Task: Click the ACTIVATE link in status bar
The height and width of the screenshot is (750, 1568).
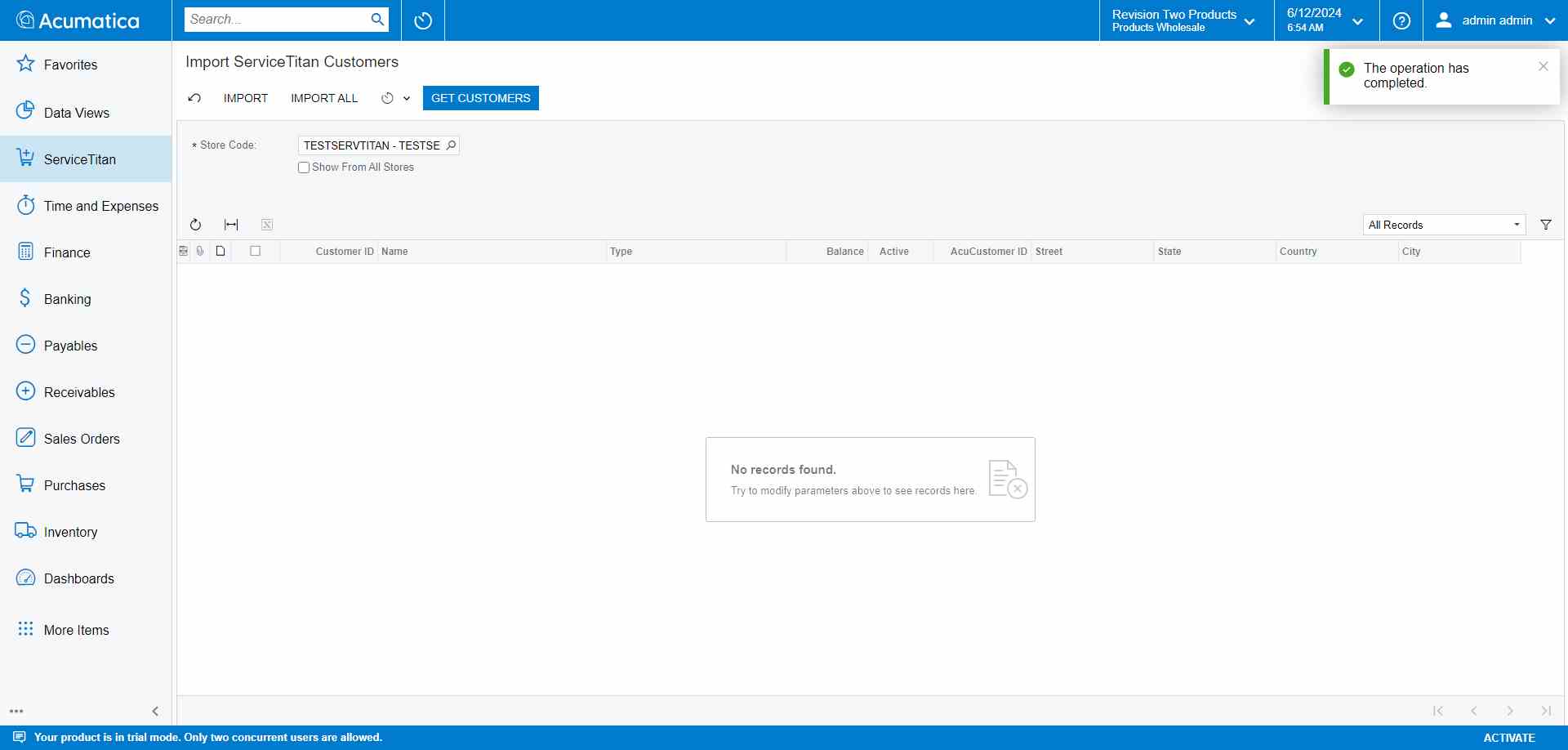Action: point(1509,738)
